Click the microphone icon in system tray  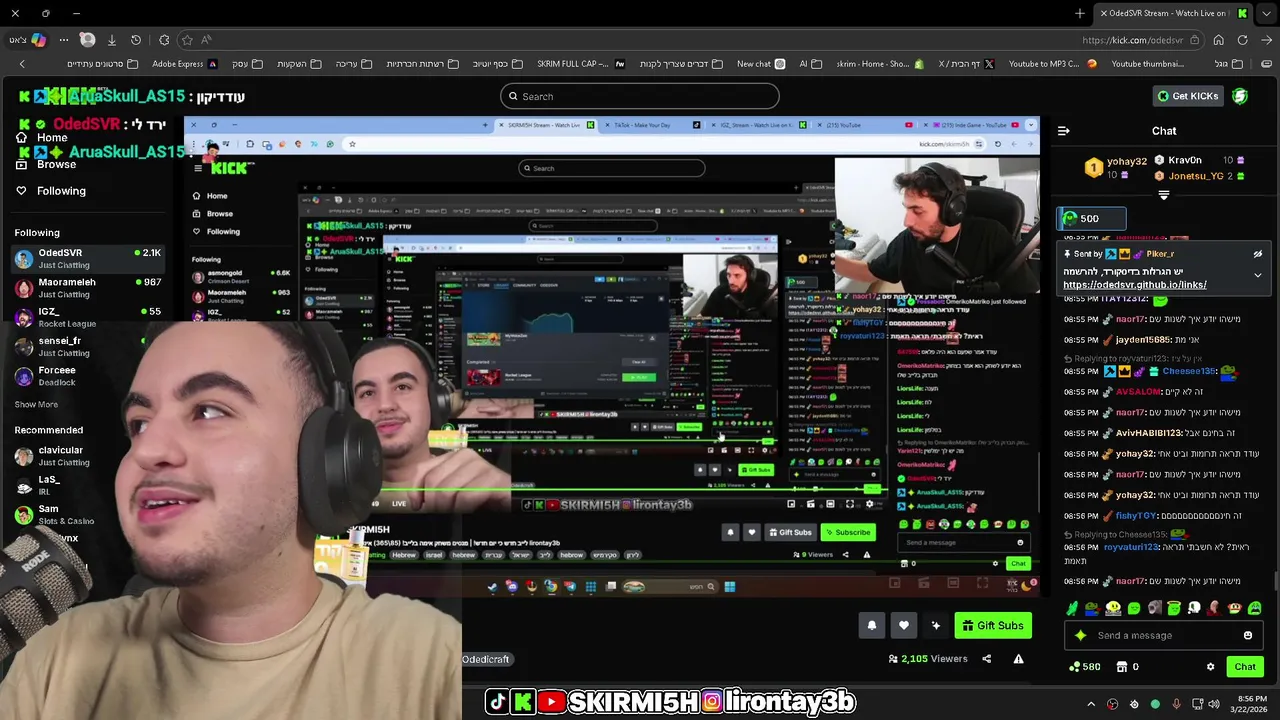tap(1176, 704)
